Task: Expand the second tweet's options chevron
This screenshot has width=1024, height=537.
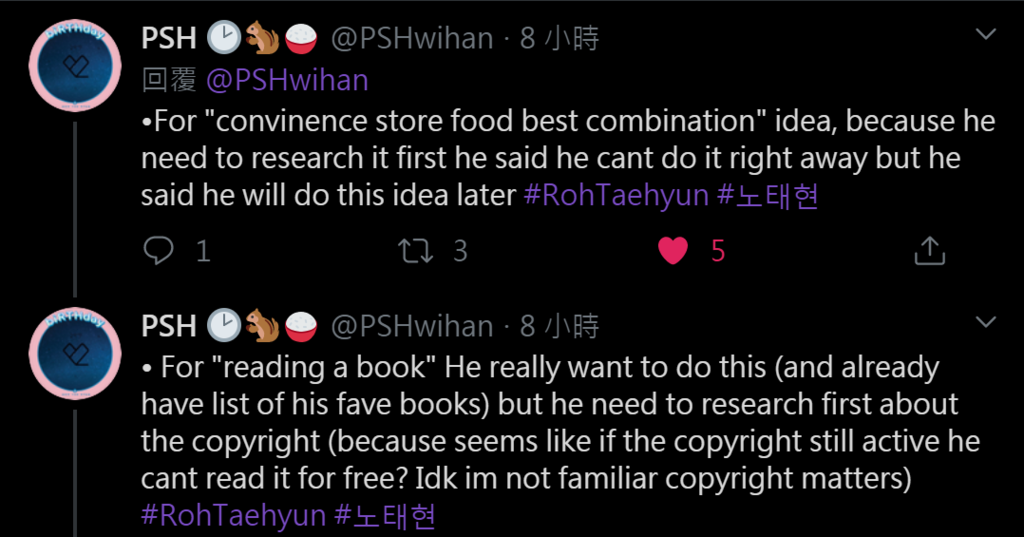Action: 985,321
